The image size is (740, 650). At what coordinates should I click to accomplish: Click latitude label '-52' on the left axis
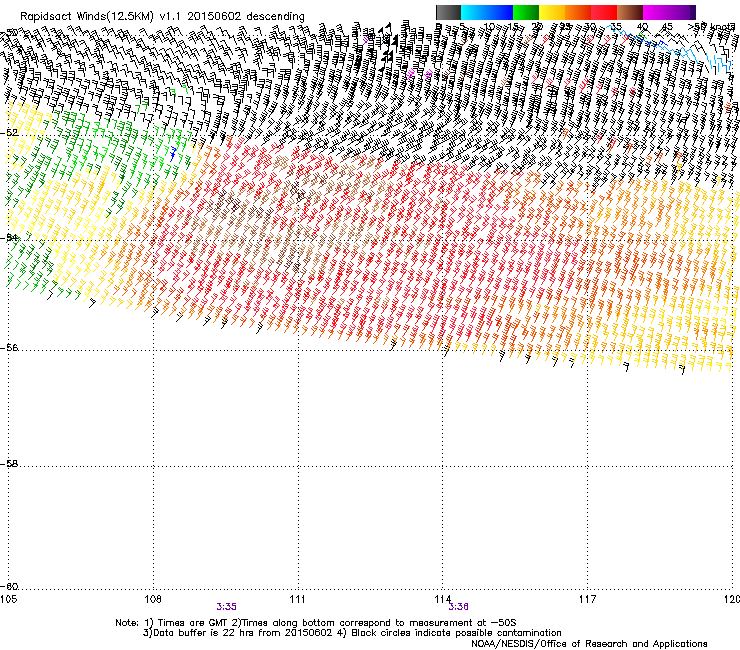click(x=9, y=133)
